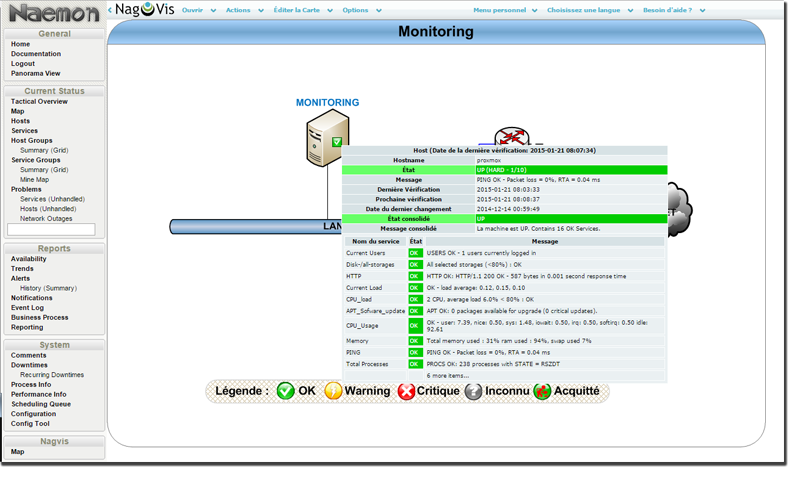Click the green OK legend icon

[285, 391]
